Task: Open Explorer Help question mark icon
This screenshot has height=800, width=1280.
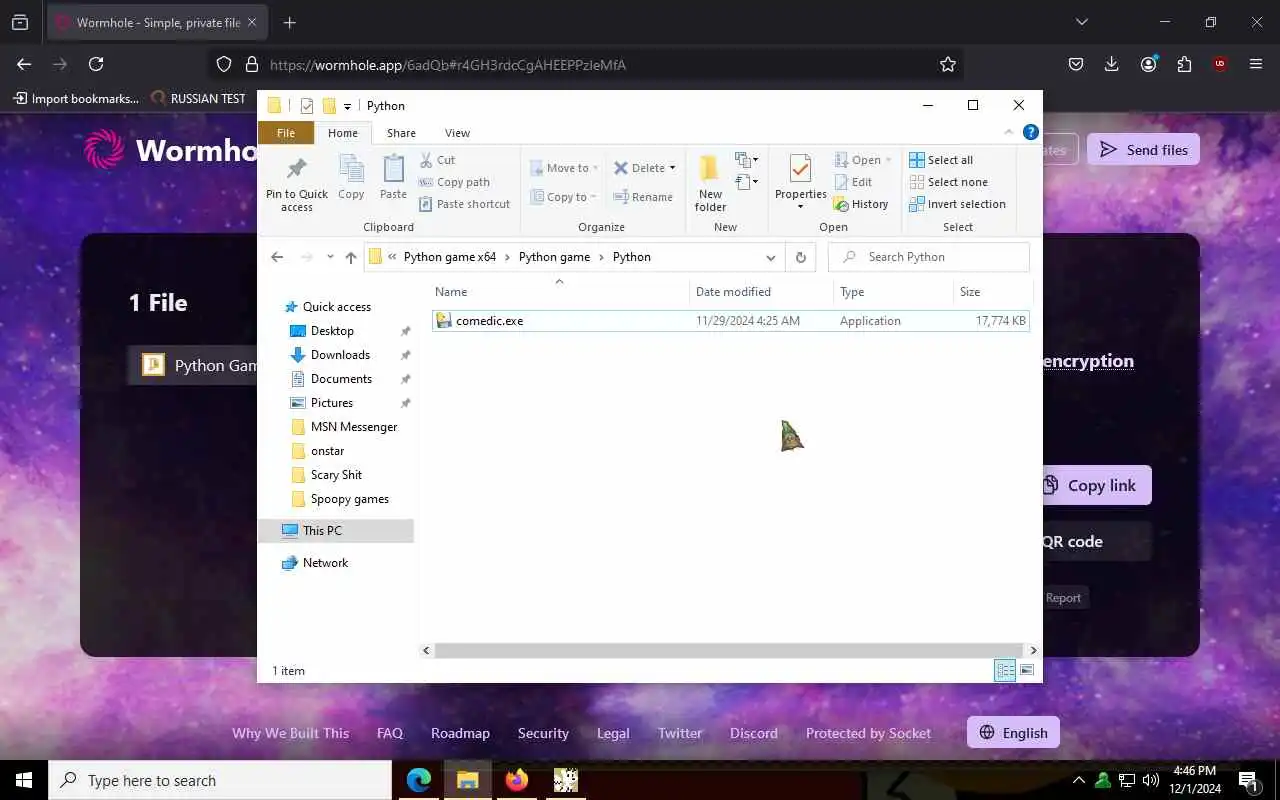Action: pyautogui.click(x=1031, y=132)
